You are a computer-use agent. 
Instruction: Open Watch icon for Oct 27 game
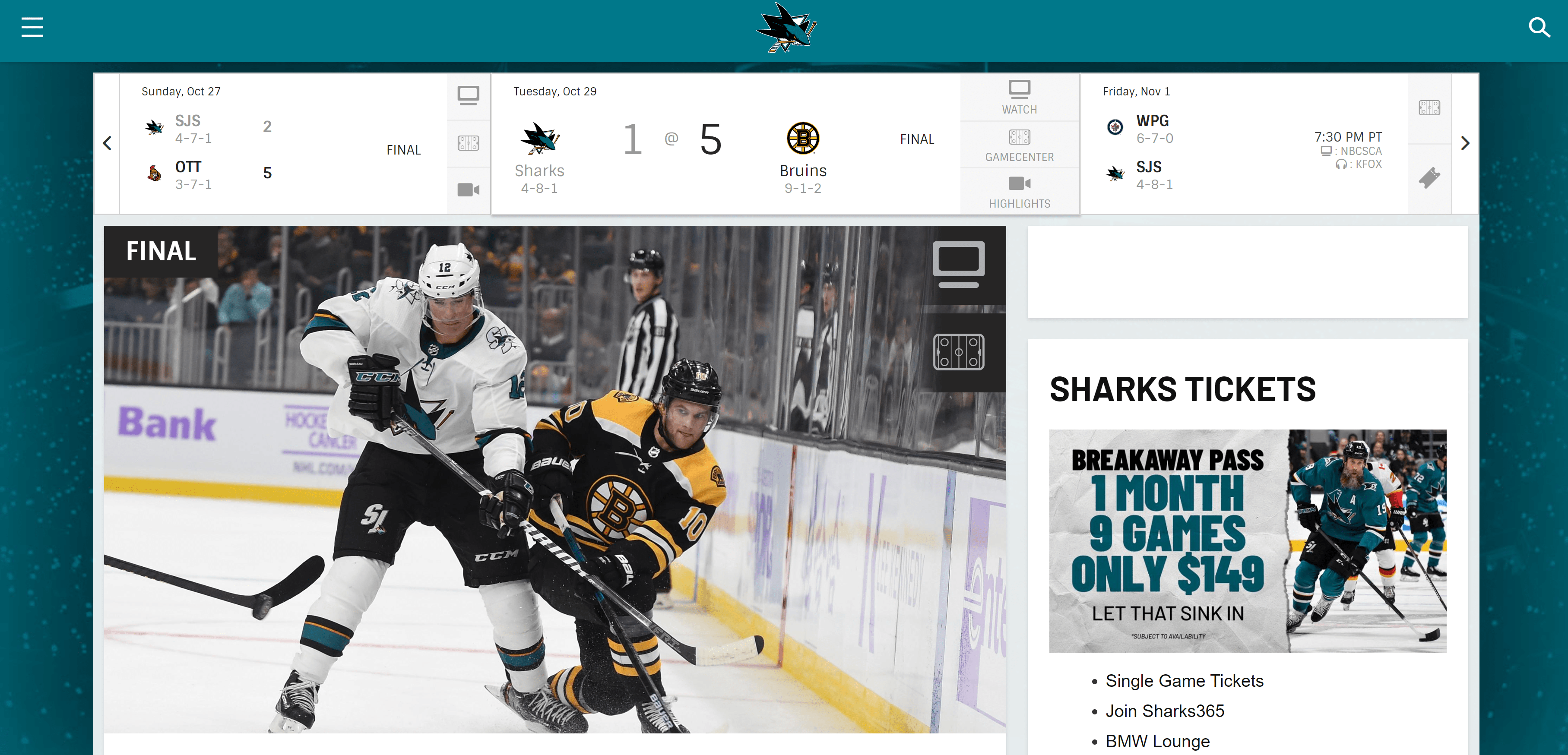point(468,95)
